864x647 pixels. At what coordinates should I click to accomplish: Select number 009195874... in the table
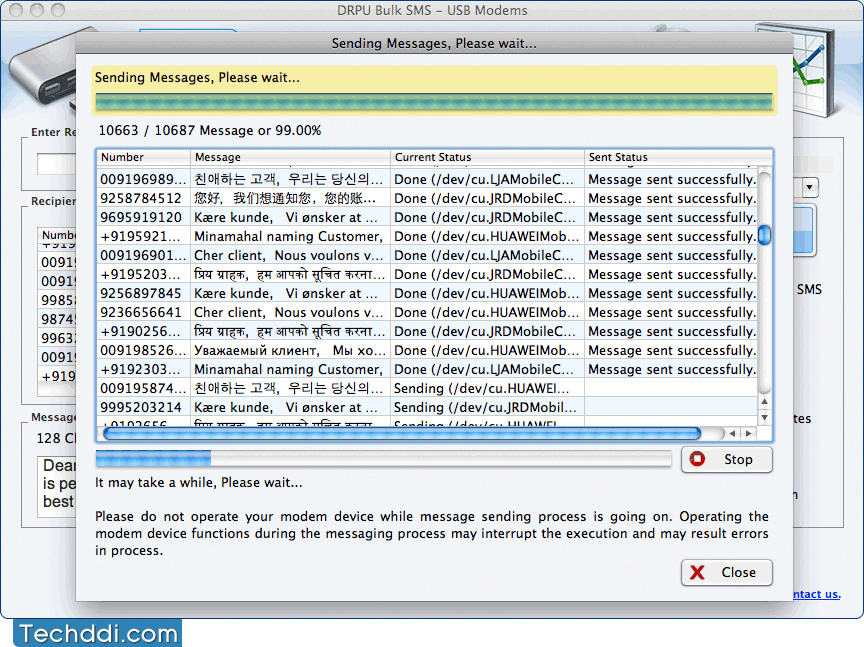click(x=143, y=389)
